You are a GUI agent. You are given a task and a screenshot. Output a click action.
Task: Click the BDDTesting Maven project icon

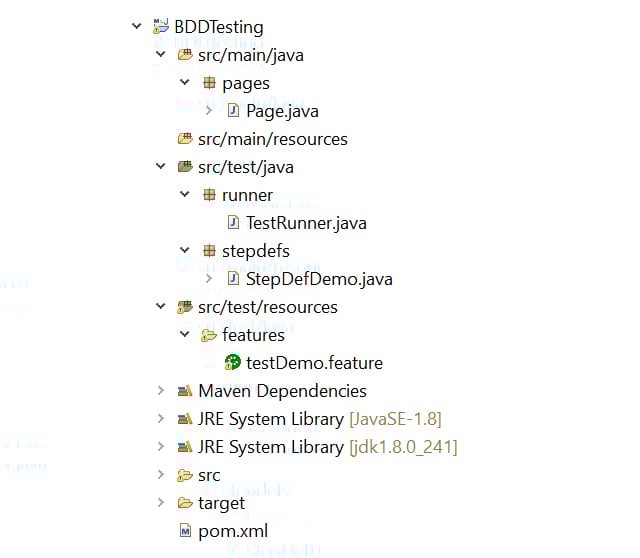click(160, 27)
